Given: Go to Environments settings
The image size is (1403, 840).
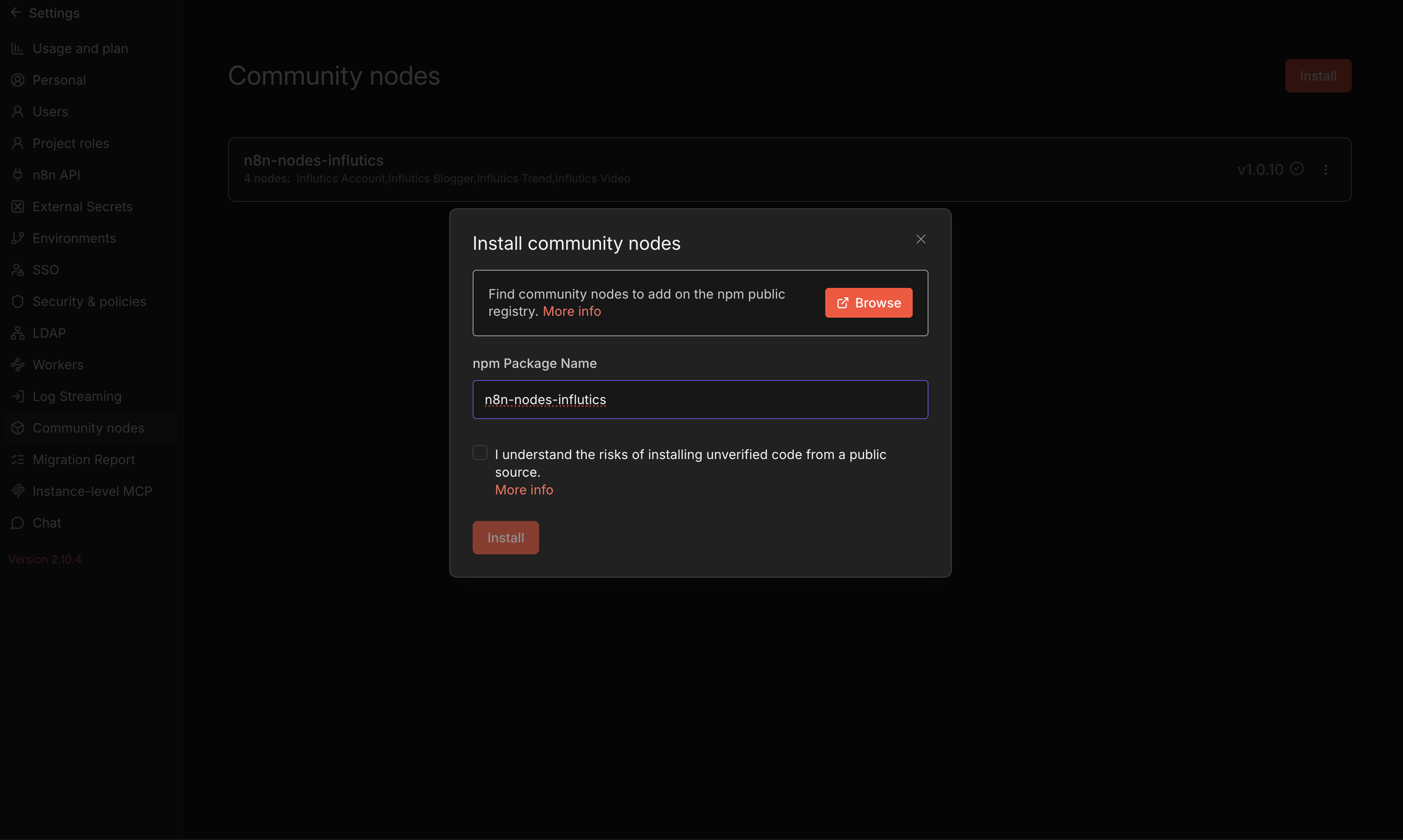Looking at the screenshot, I should click(90, 238).
